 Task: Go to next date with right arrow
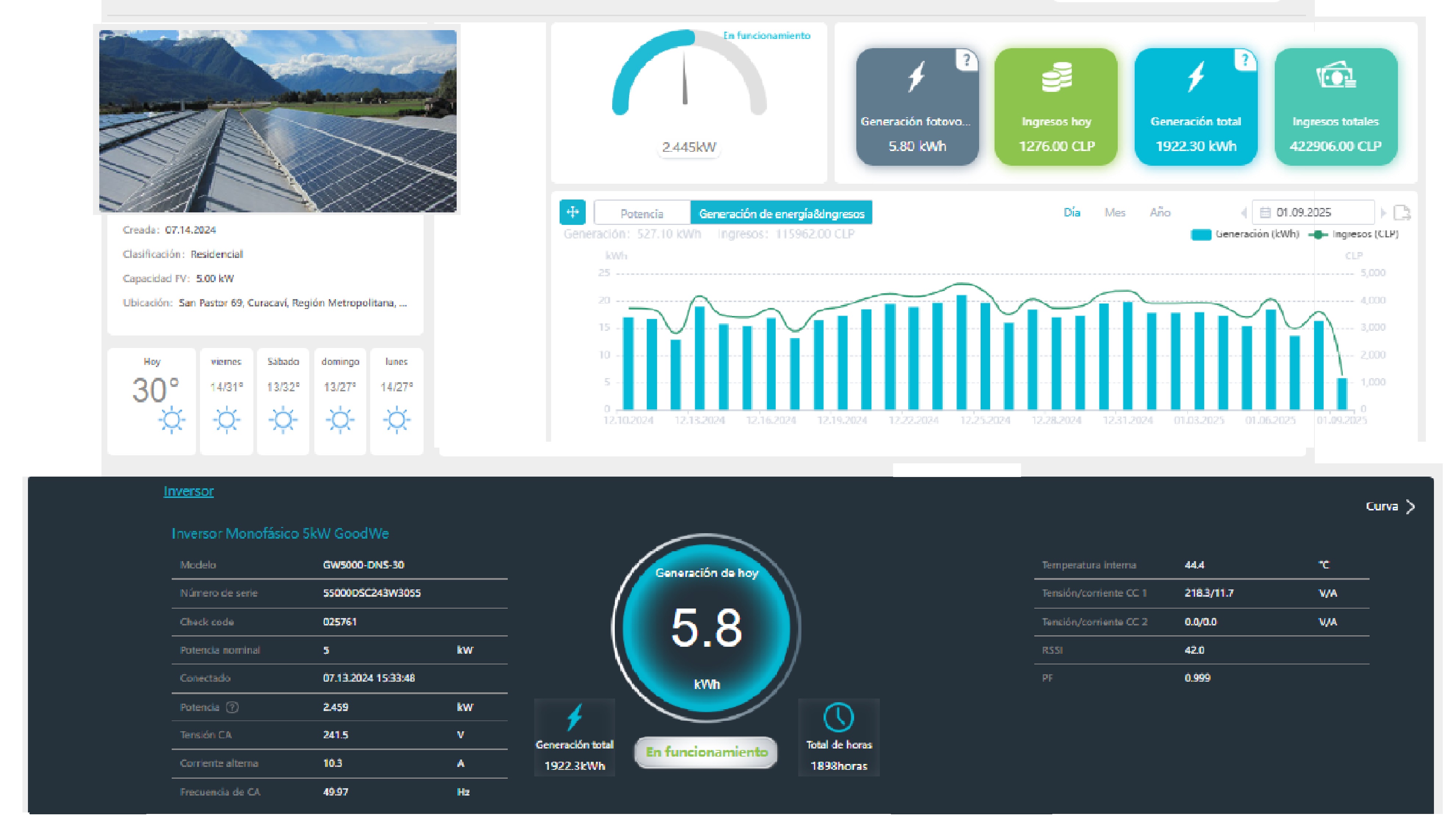(1383, 212)
